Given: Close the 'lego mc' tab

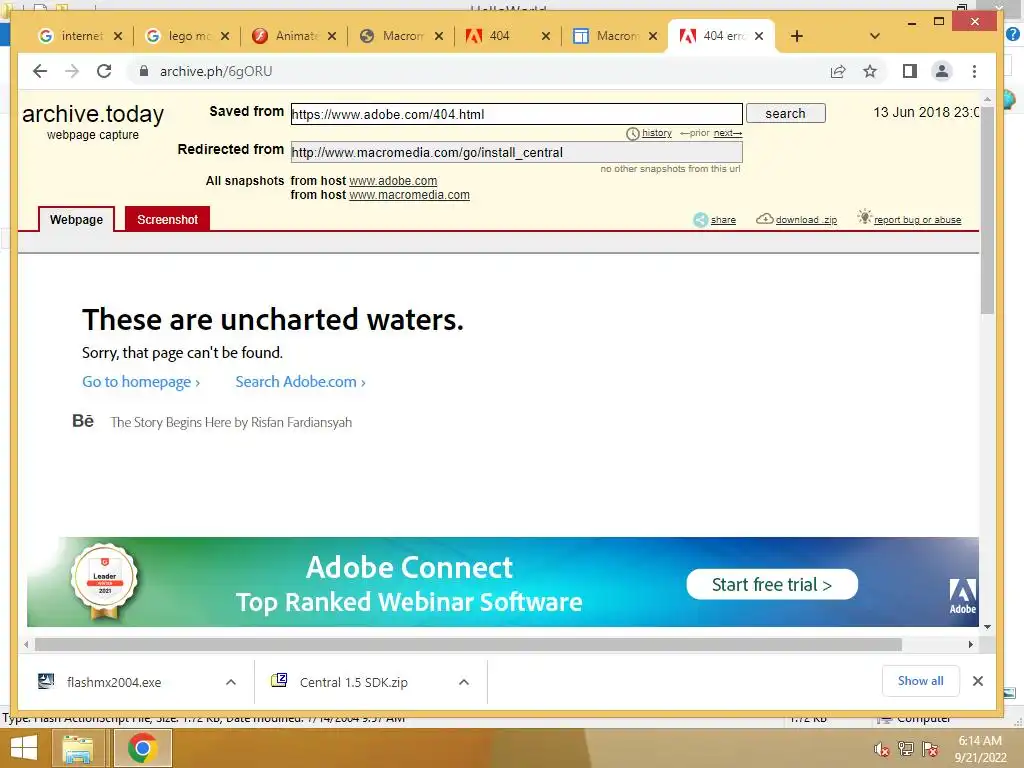Looking at the screenshot, I should coord(225,36).
